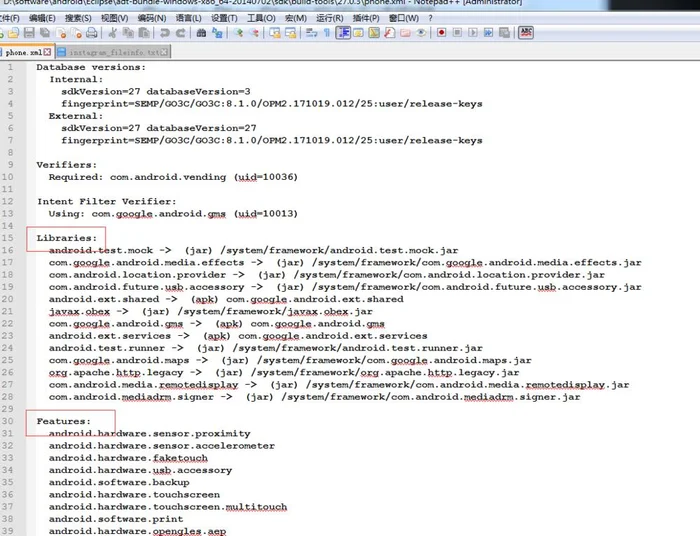Image resolution: width=700 pixels, height=536 pixels.
Task: Run macro multiple times icon
Action: (x=488, y=33)
